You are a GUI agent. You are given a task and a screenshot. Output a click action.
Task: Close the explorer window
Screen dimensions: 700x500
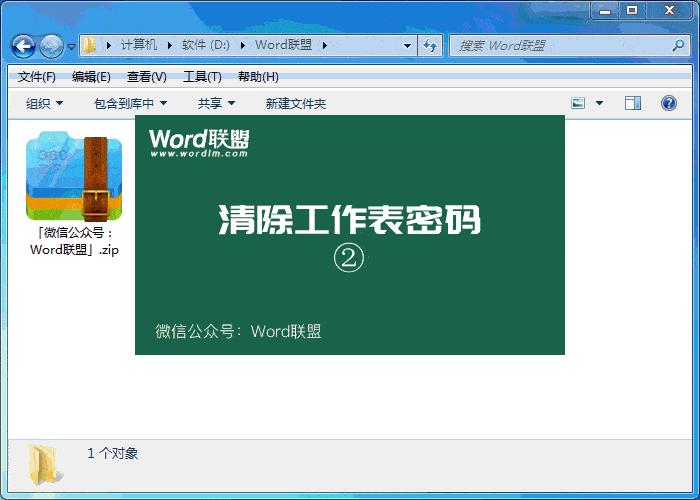coord(669,10)
